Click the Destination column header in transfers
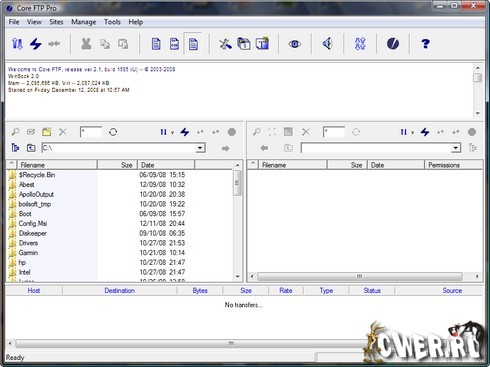The width and height of the screenshot is (490, 367). 119,291
